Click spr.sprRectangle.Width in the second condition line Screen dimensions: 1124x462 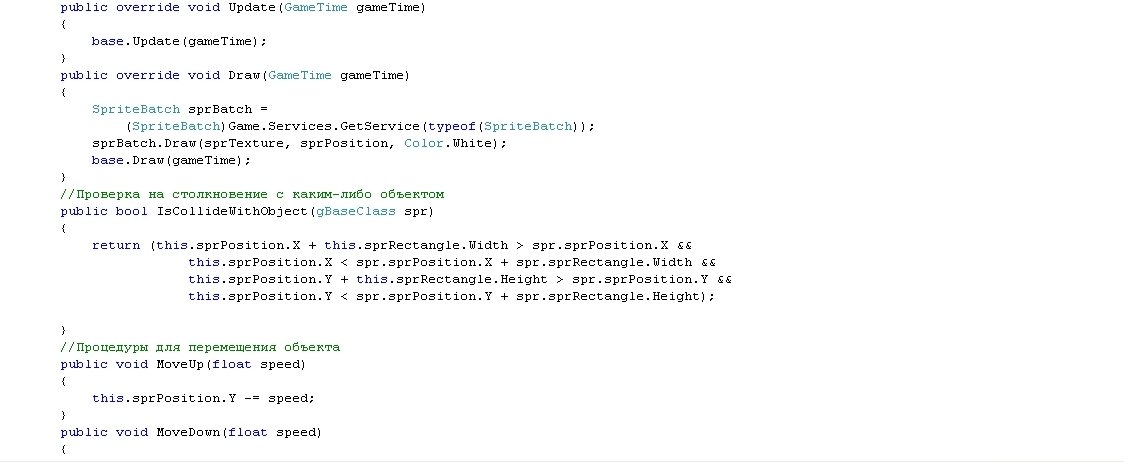click(x=604, y=263)
